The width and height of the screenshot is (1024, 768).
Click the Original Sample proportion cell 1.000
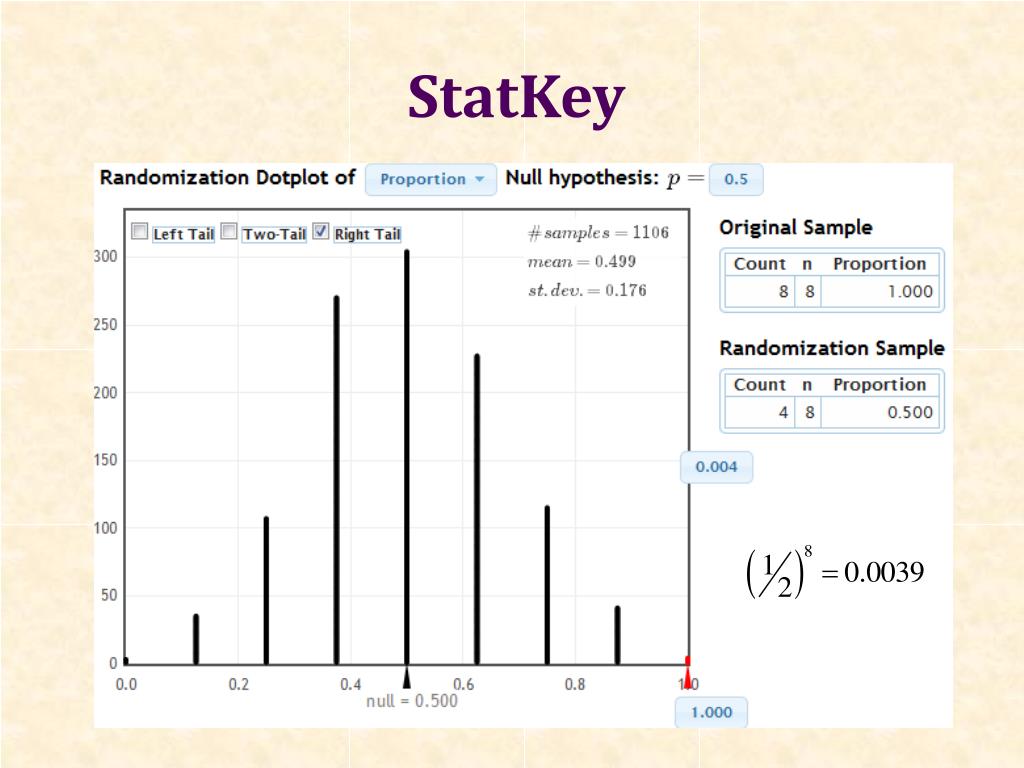pos(880,291)
